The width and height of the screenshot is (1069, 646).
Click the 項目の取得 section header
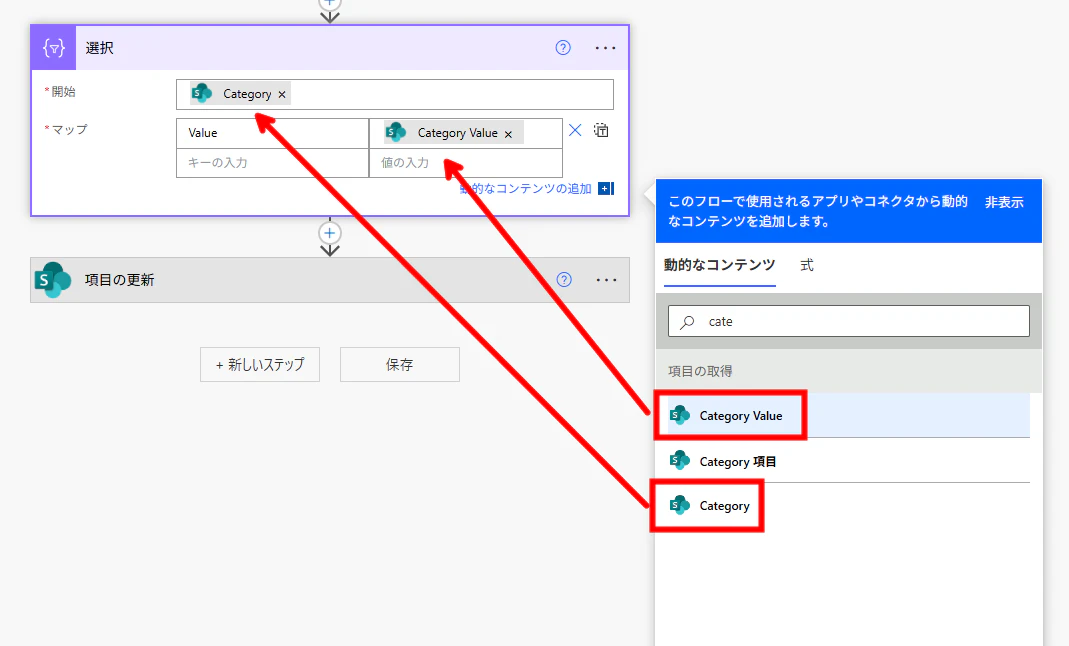[700, 371]
